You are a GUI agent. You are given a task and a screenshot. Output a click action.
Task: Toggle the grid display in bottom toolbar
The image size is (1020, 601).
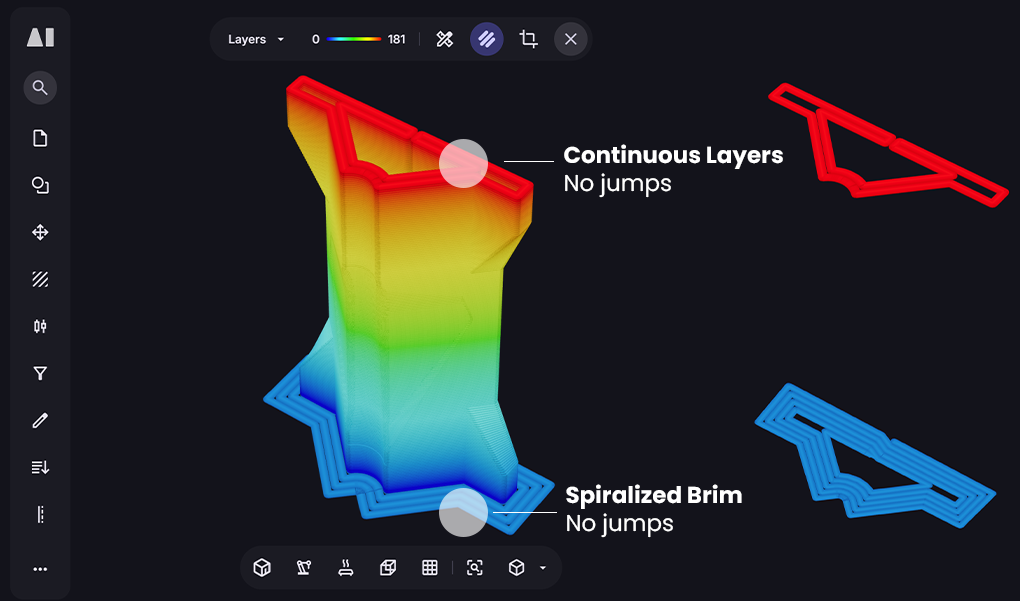click(430, 568)
